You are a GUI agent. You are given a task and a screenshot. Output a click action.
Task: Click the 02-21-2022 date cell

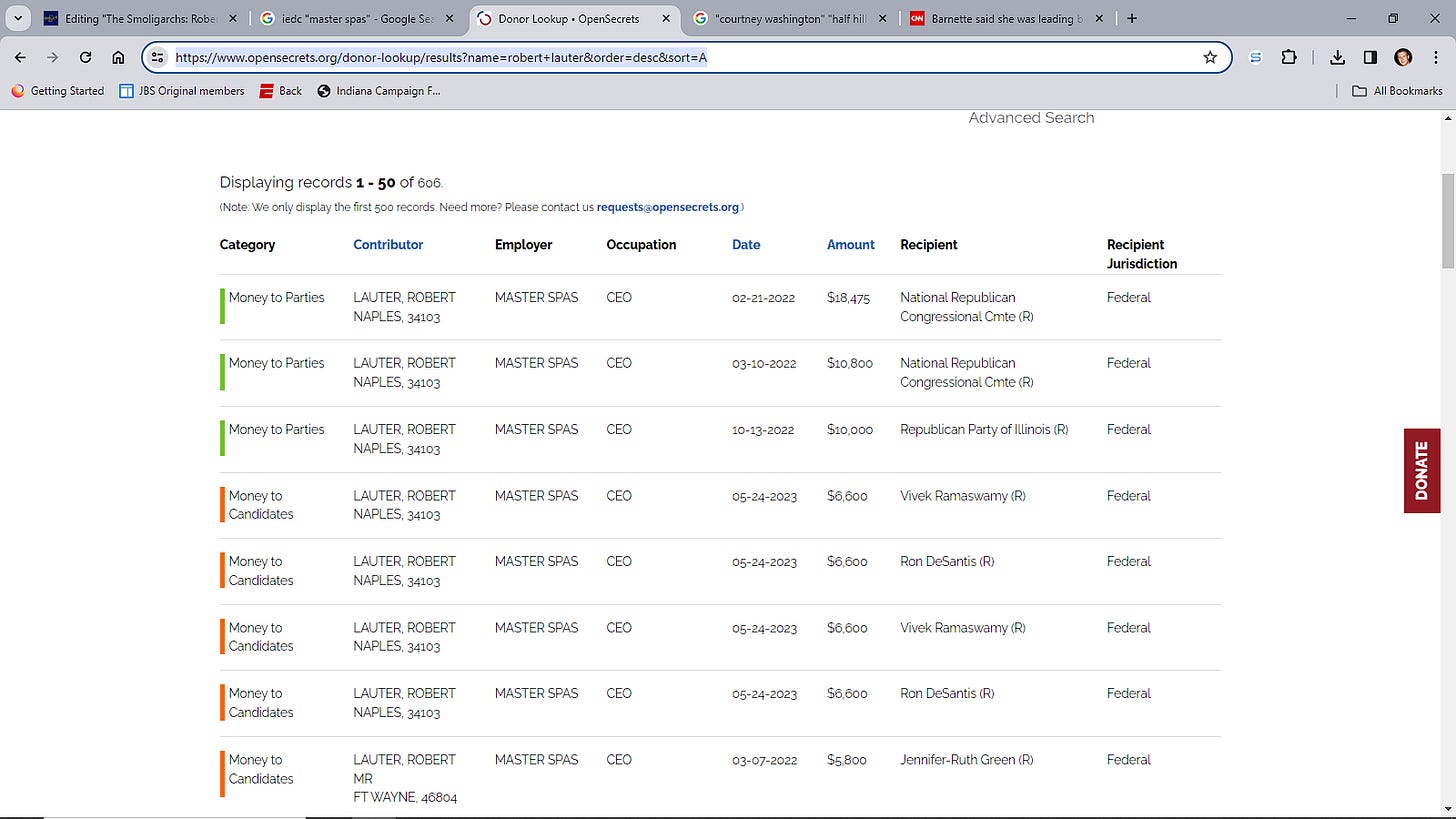(764, 298)
